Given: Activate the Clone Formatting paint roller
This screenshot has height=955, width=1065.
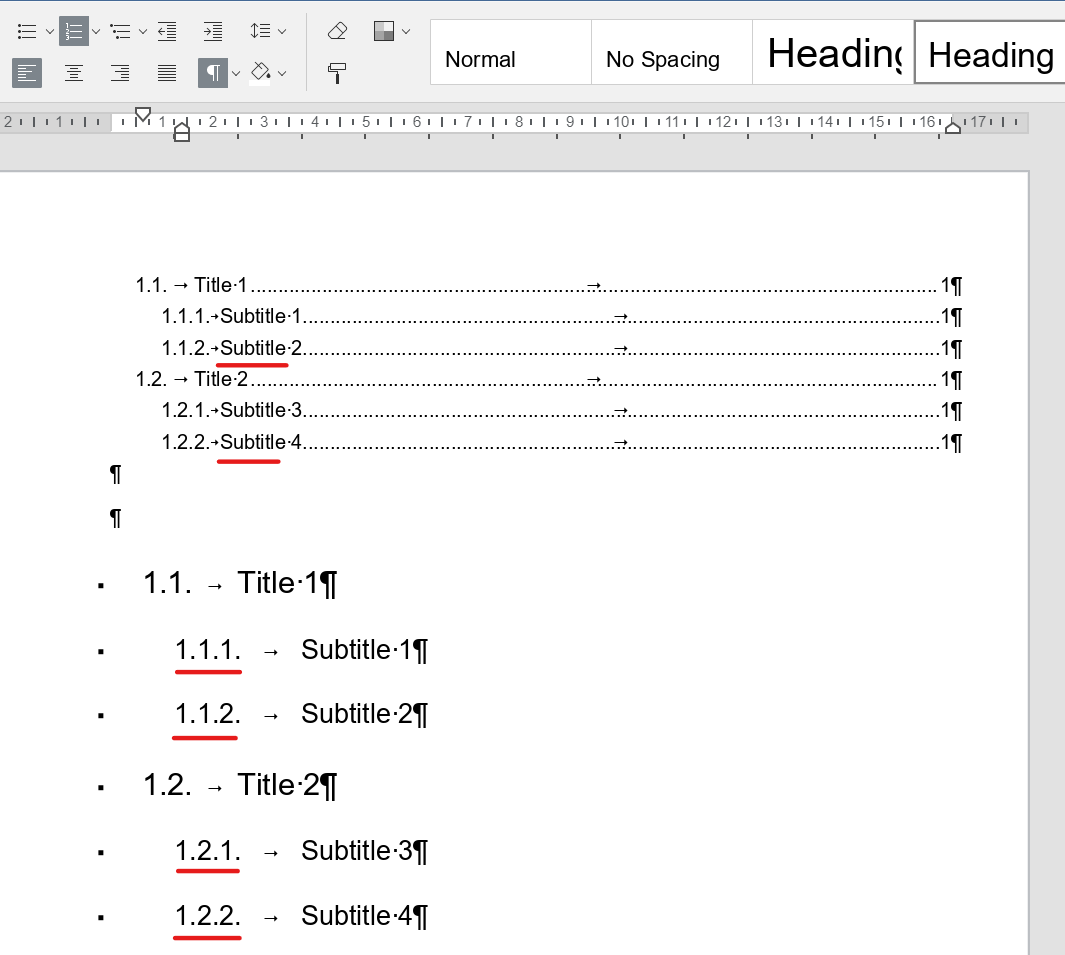Looking at the screenshot, I should tap(337, 72).
